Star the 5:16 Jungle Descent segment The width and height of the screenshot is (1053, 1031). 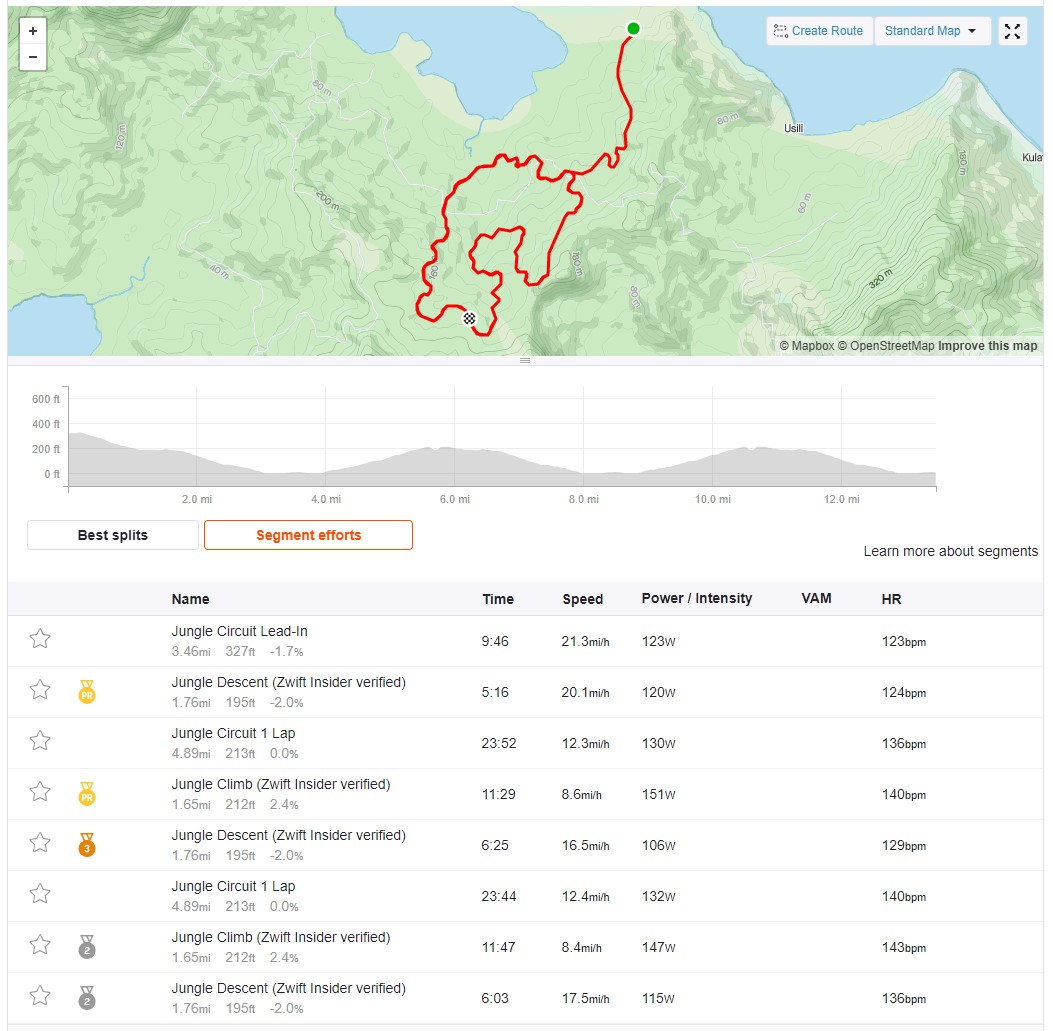40,689
